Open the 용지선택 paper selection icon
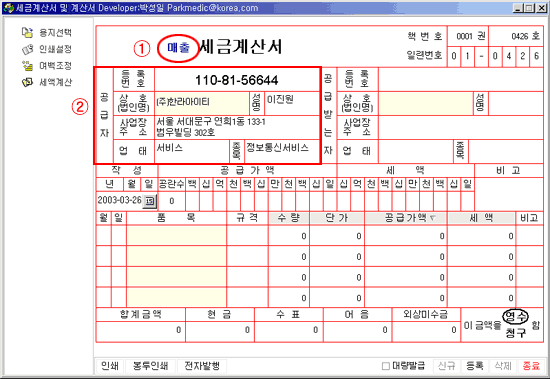 tap(27, 33)
